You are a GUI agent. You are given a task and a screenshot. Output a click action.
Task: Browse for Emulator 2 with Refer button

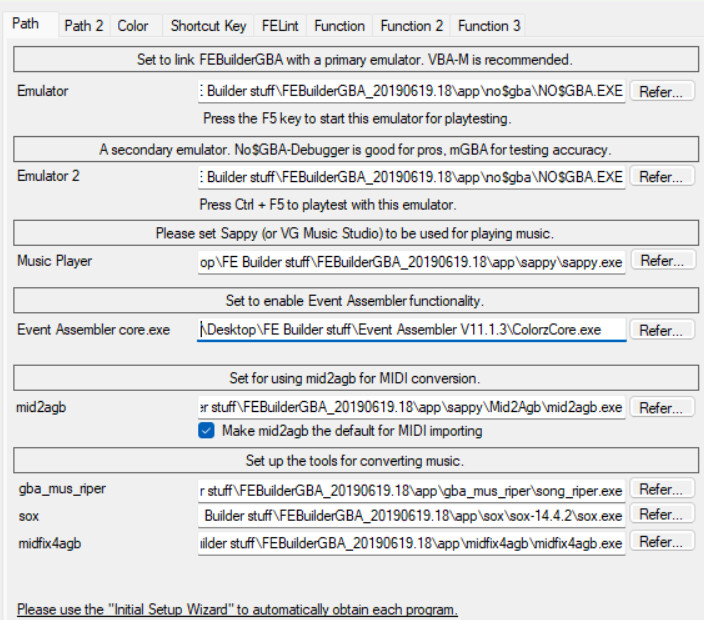point(661,177)
